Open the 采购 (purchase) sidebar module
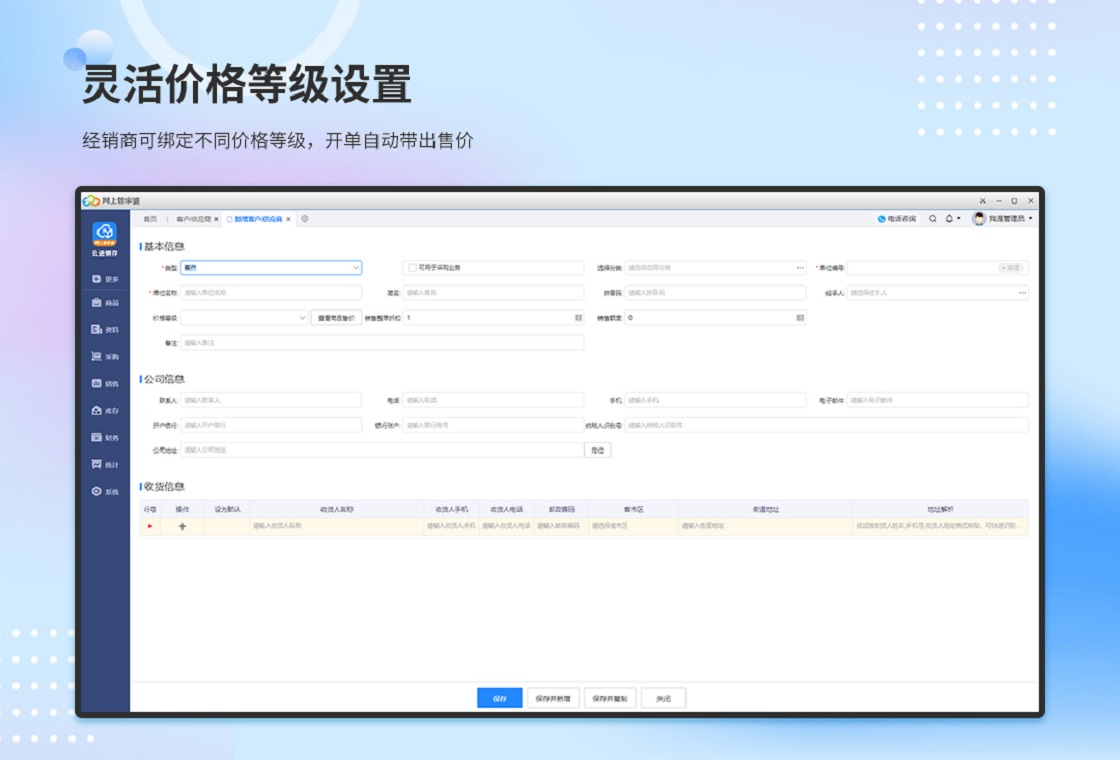 point(105,356)
